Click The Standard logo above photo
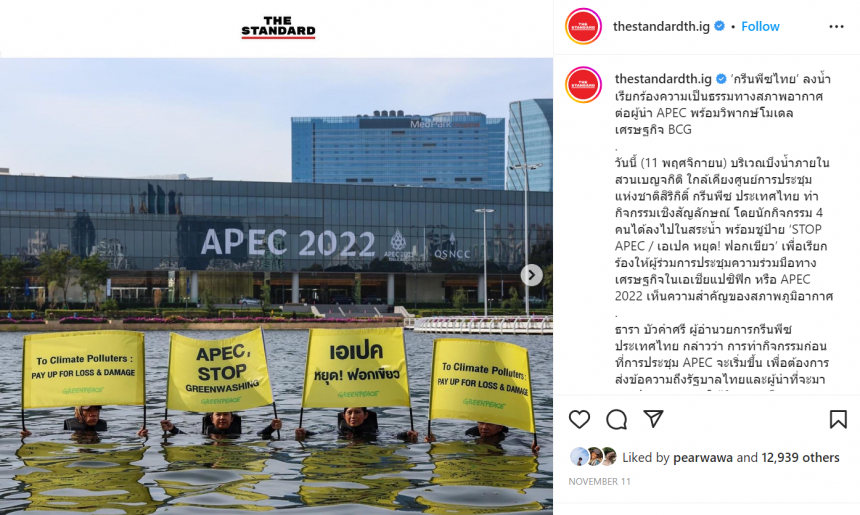 pos(279,27)
